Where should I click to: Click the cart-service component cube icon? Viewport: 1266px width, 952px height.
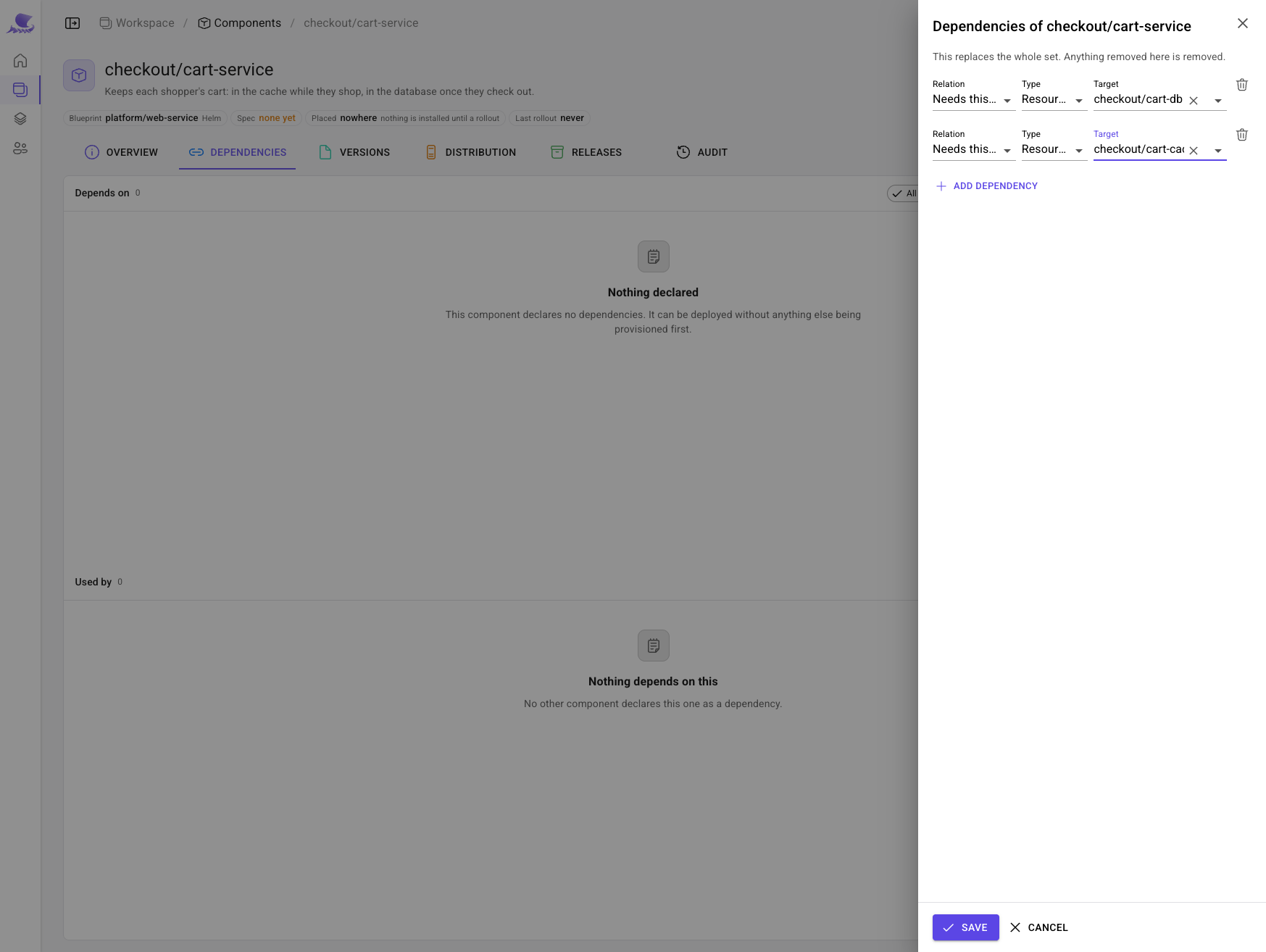point(79,75)
